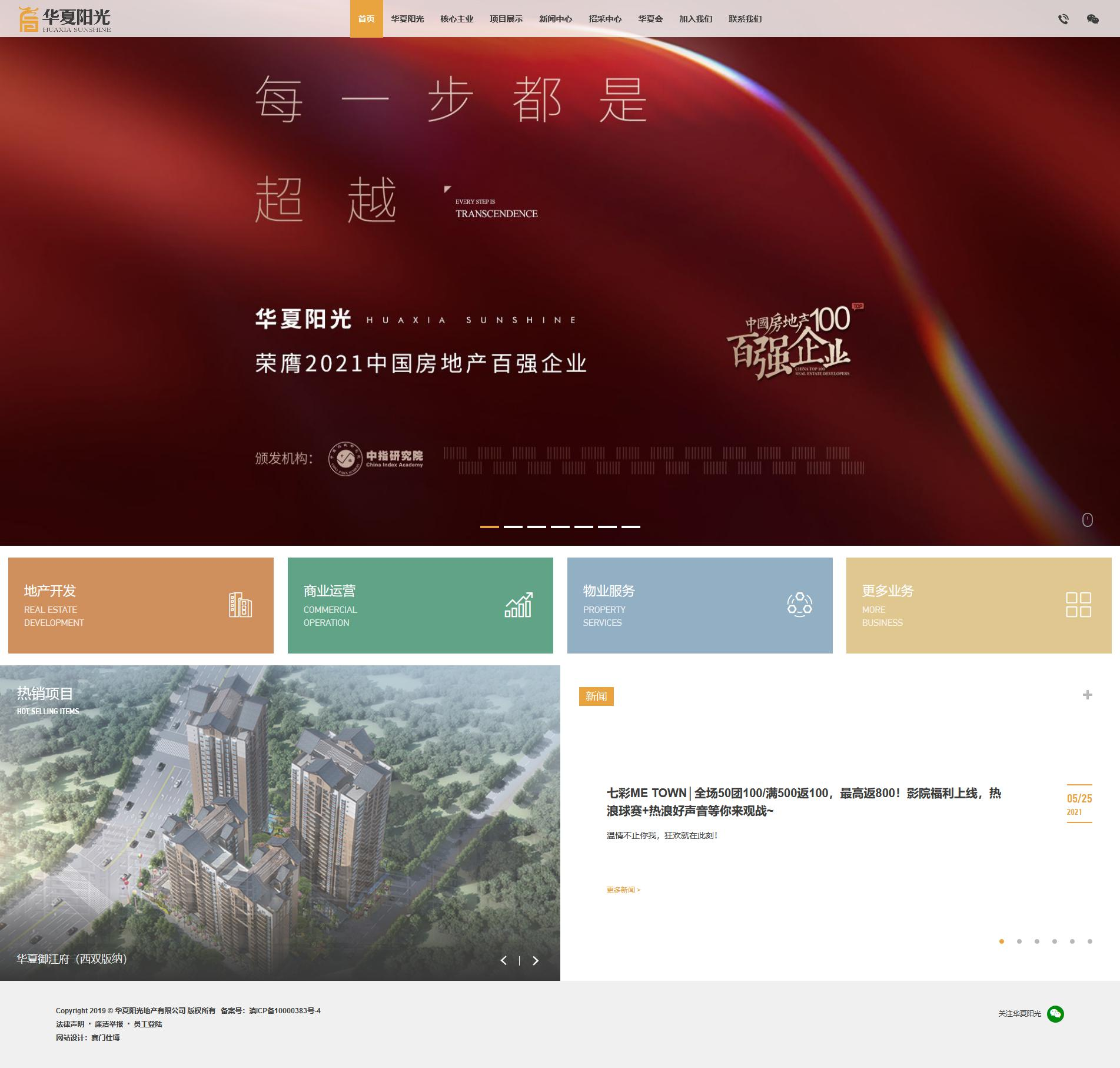The image size is (1120, 1068).
Task: Click the Huaxia Sunshine logo
Action: 65,19
